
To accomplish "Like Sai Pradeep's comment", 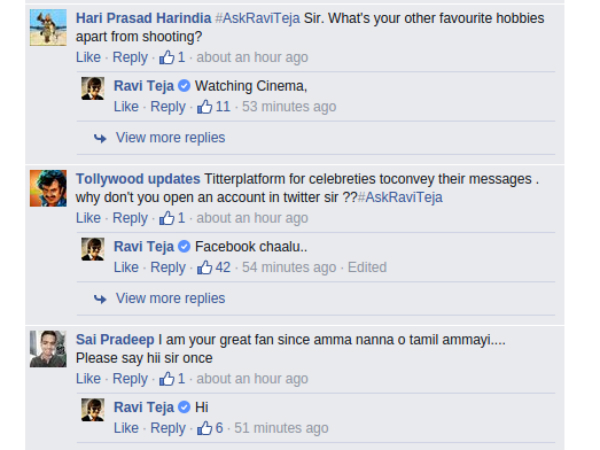I will 88,379.
